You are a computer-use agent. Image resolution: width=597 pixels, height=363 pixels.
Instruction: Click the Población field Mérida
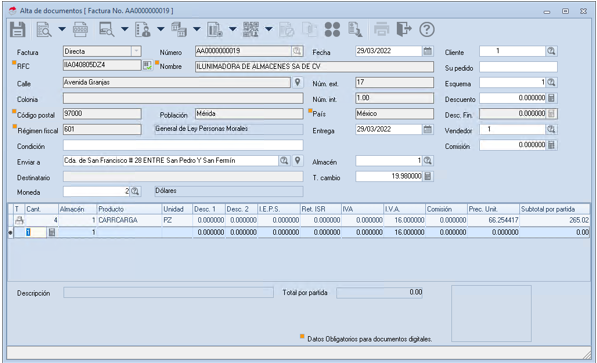coord(249,114)
